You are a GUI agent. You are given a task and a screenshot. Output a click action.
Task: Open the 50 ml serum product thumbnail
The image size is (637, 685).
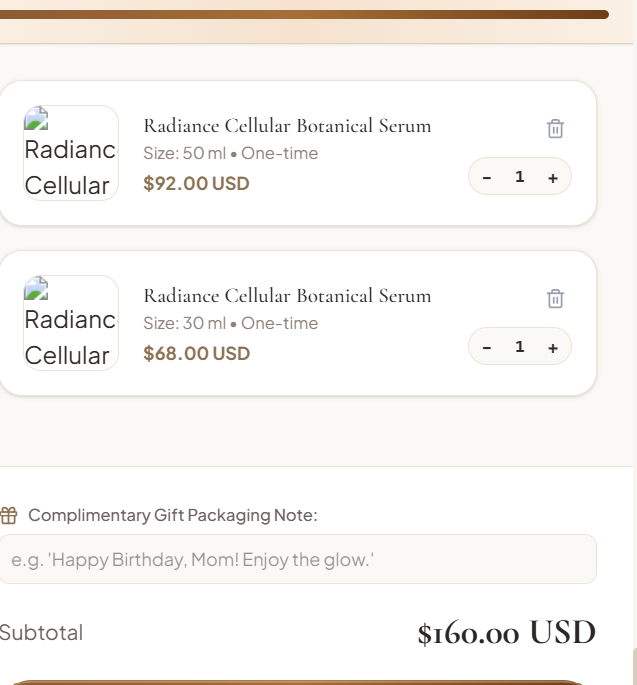click(71, 153)
